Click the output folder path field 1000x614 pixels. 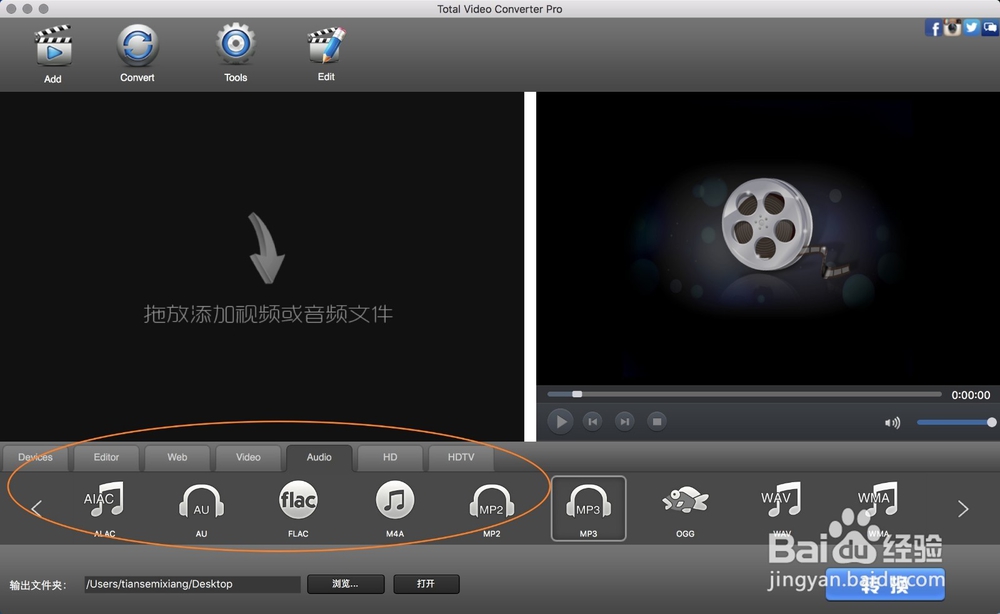192,584
